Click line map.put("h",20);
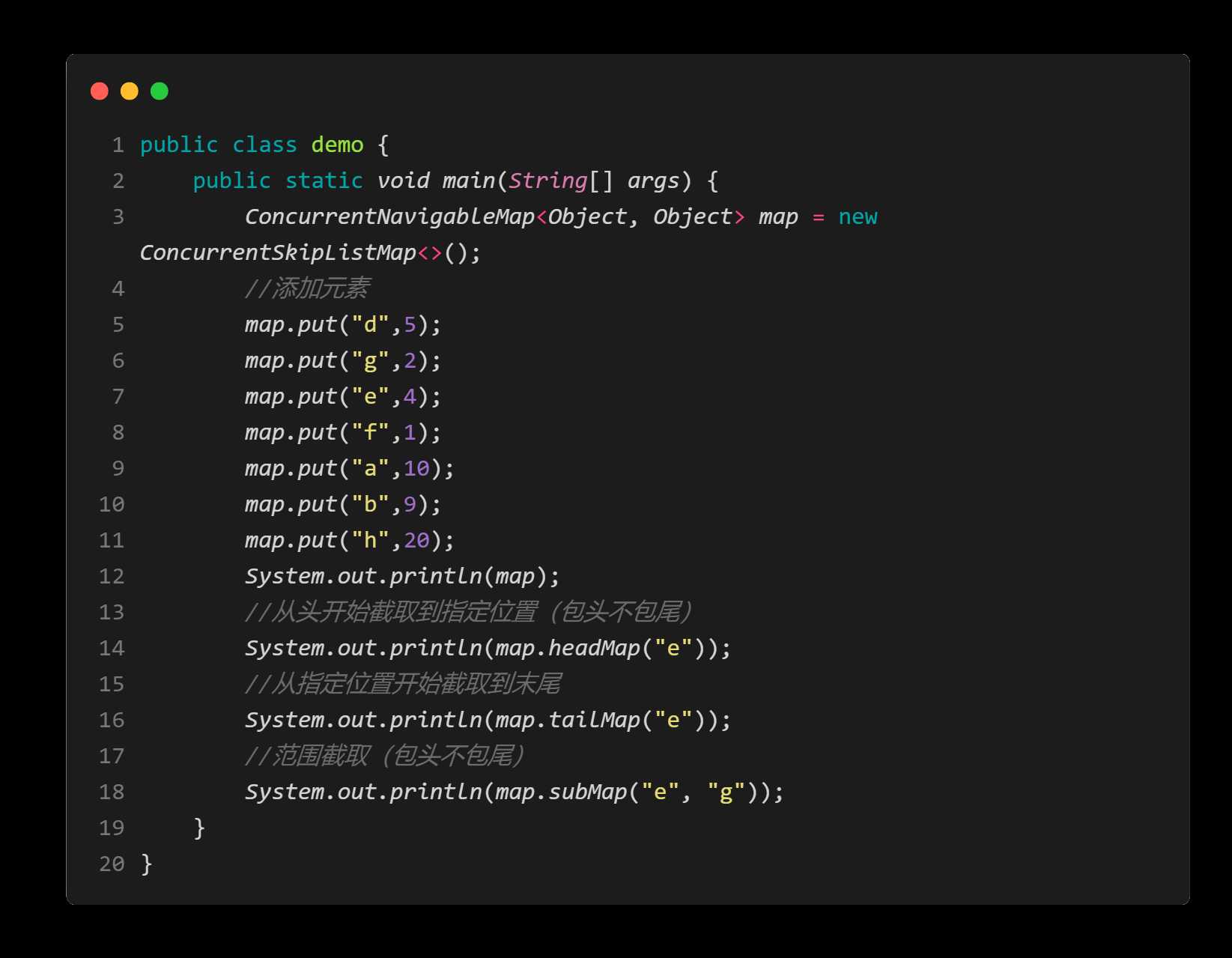This screenshot has width=1232, height=958. [350, 540]
